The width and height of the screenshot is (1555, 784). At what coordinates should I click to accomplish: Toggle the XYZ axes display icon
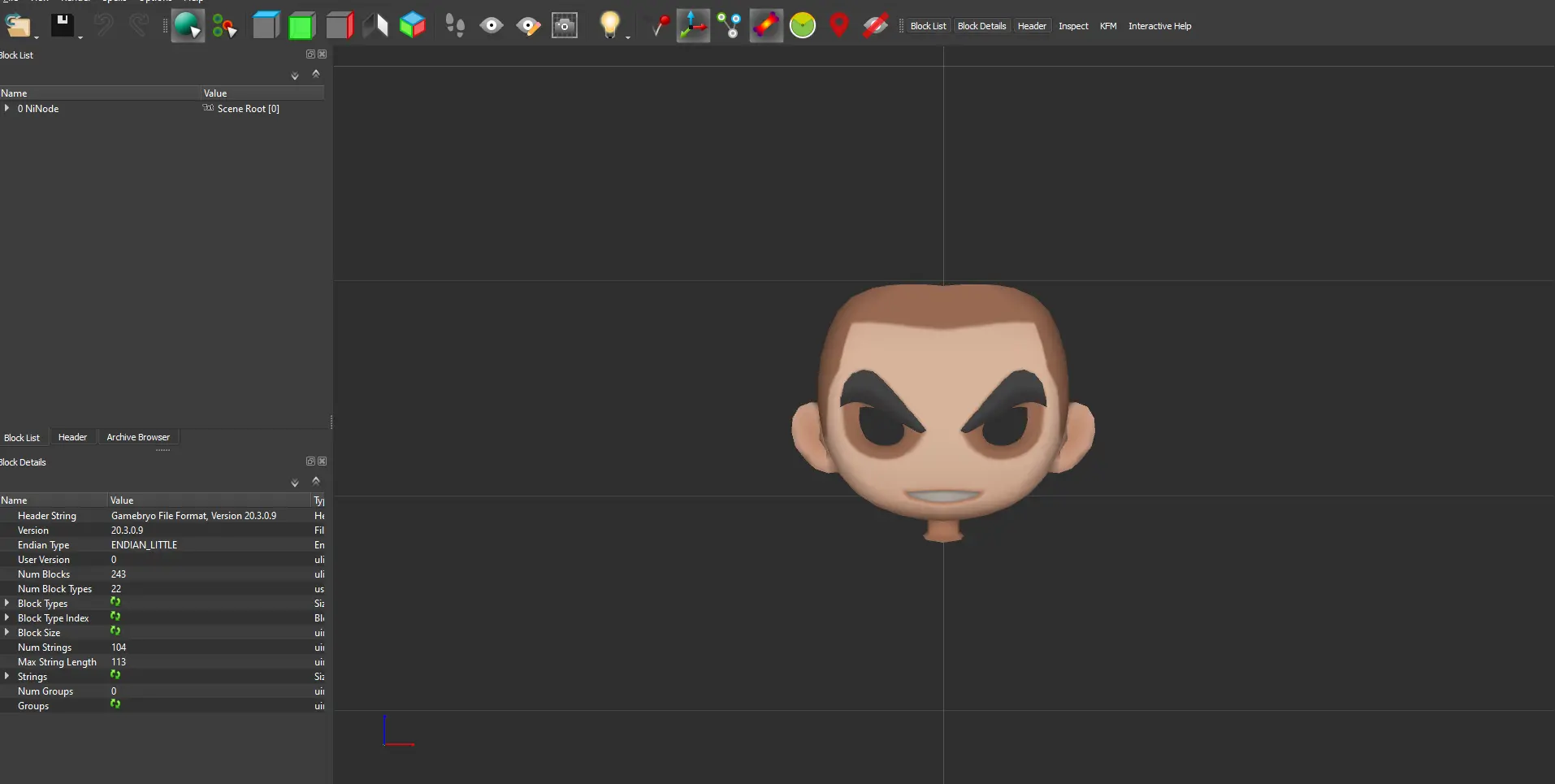point(693,26)
